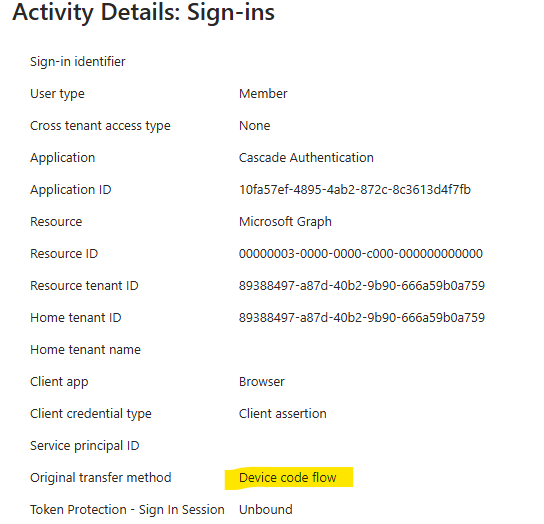The width and height of the screenshot is (544, 524).
Task: Select the Sign-in identifier label
Action: pos(78,61)
